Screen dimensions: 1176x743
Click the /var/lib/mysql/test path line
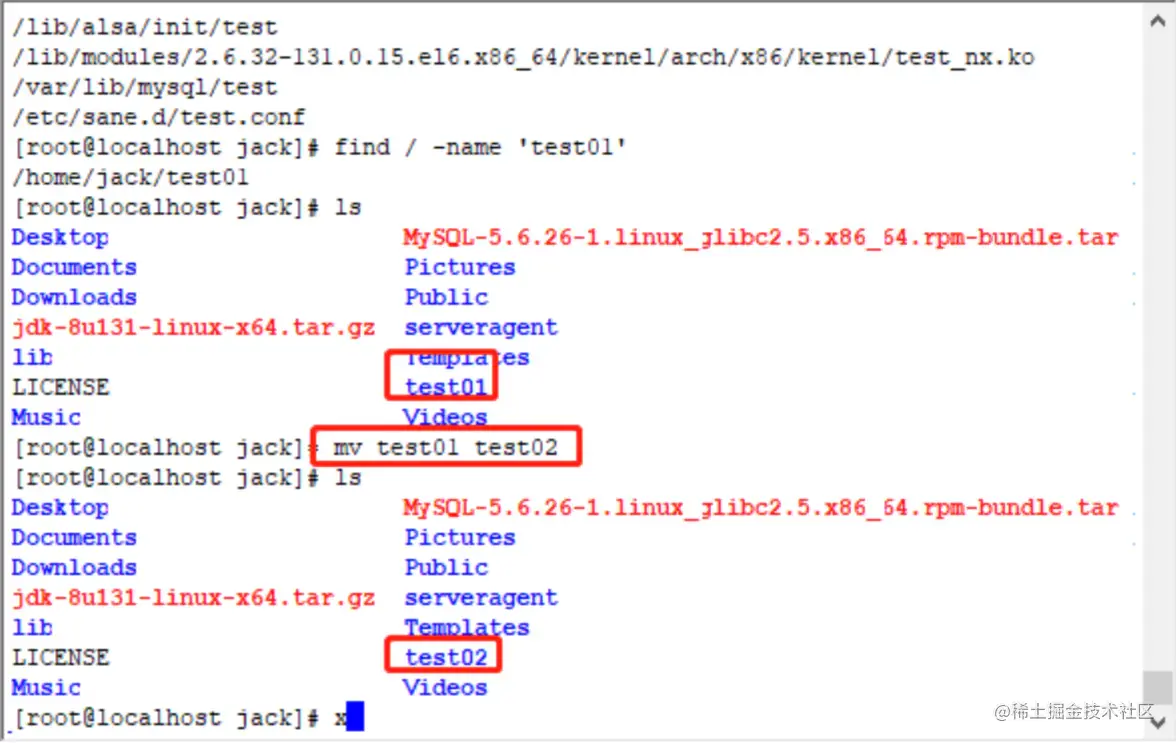(x=145, y=87)
